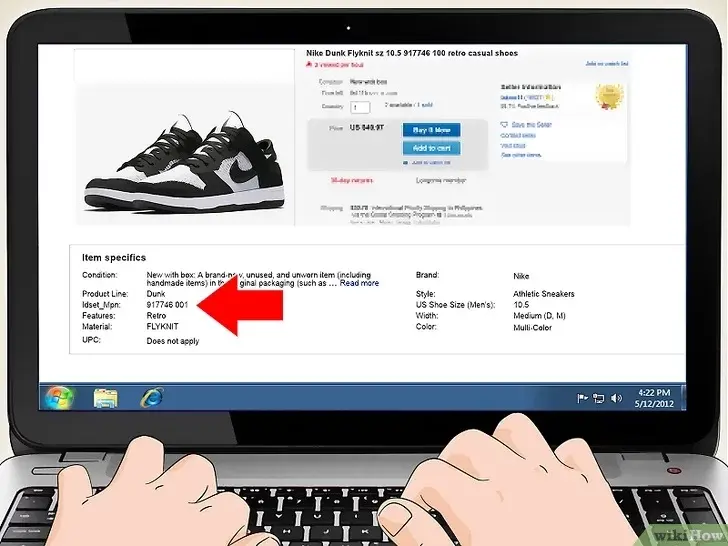Click the Buy It Now button
This screenshot has width=728, height=546.
[431, 130]
